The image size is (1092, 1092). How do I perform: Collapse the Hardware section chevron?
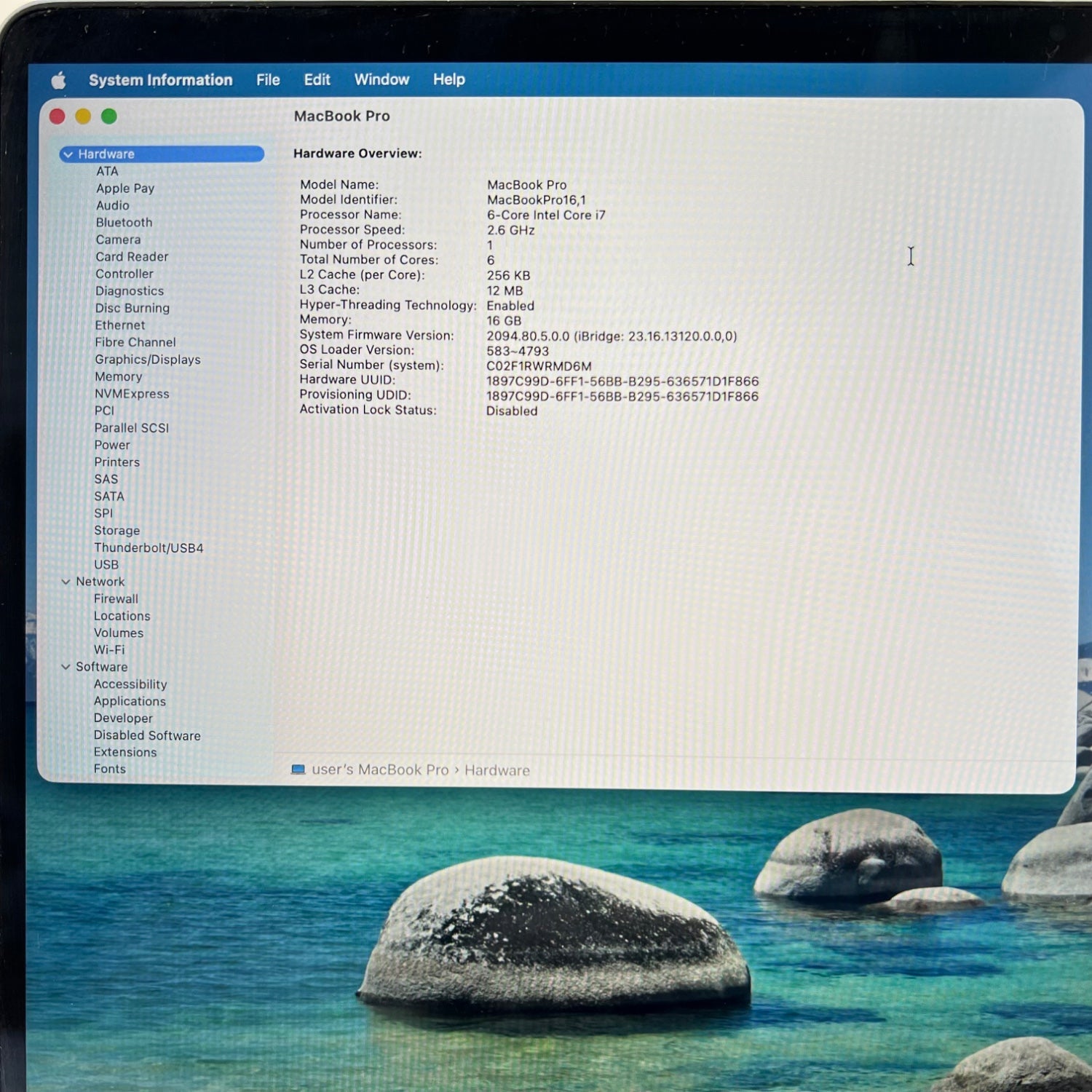[68, 154]
